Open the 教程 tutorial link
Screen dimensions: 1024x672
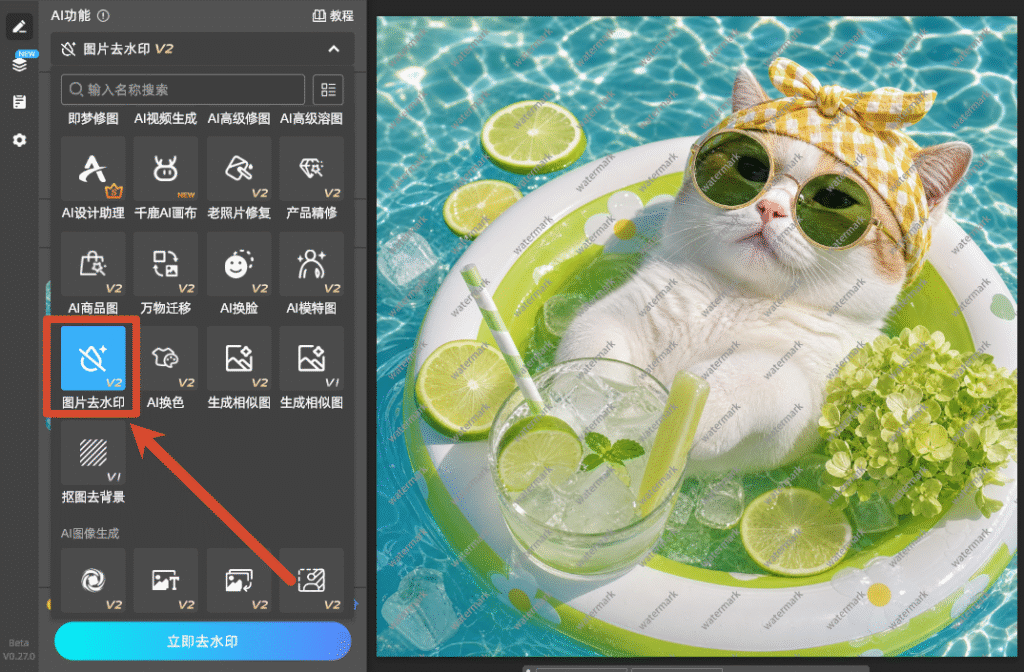(333, 16)
